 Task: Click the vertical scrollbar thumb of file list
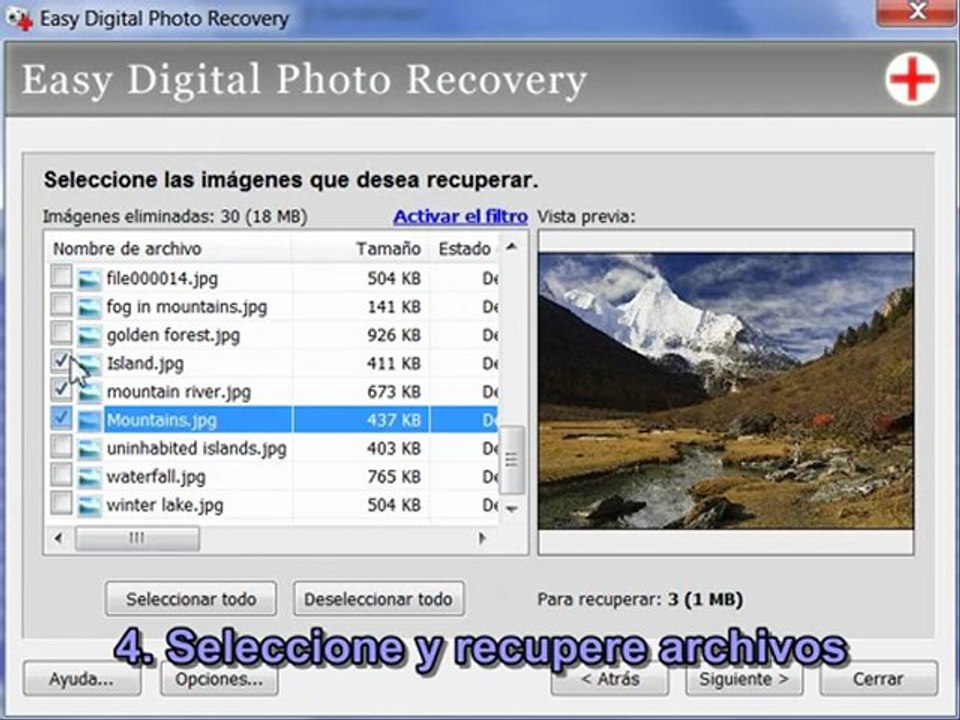point(512,459)
